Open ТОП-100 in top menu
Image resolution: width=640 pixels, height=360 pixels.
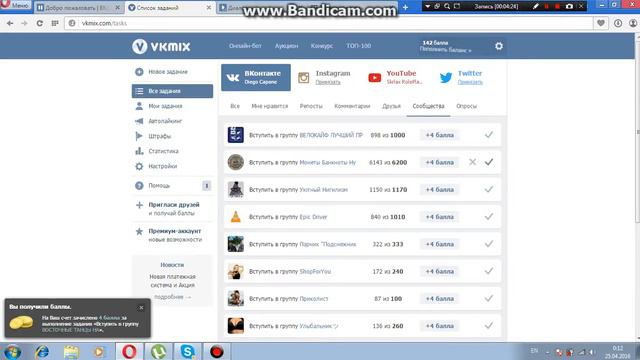tap(358, 46)
